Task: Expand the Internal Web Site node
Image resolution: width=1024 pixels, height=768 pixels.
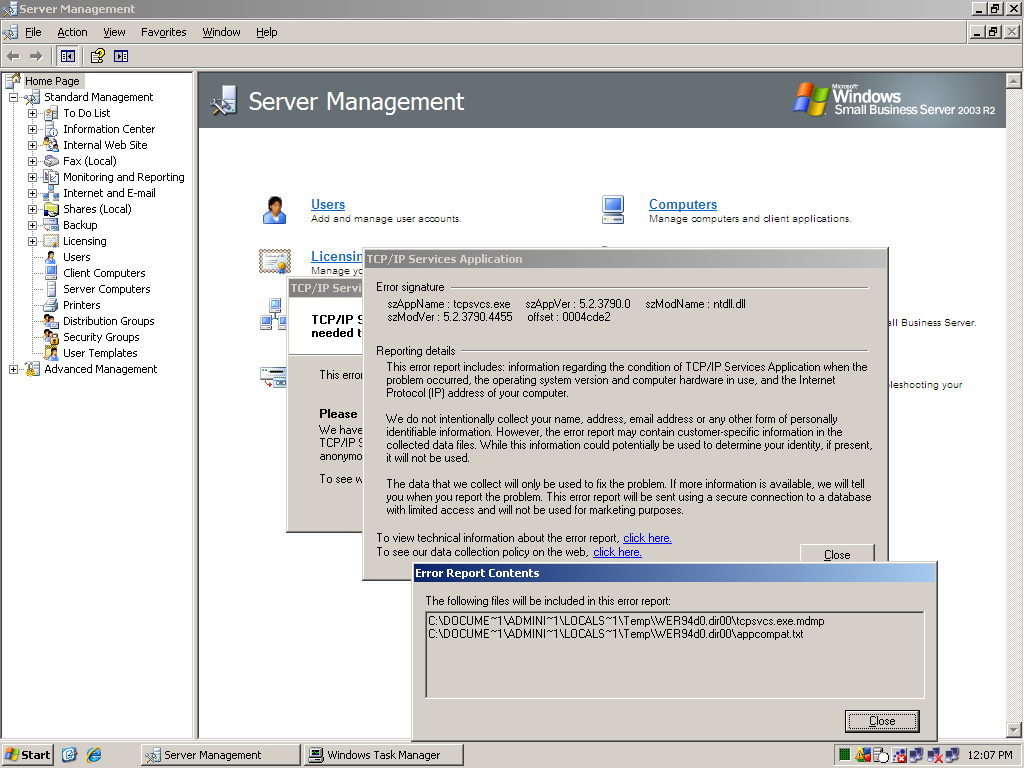Action: (x=32, y=145)
